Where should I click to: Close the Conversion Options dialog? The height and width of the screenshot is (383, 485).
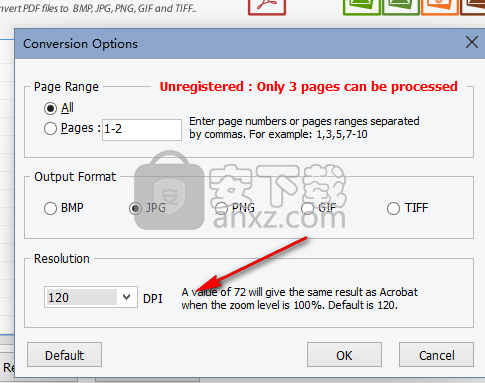point(472,43)
